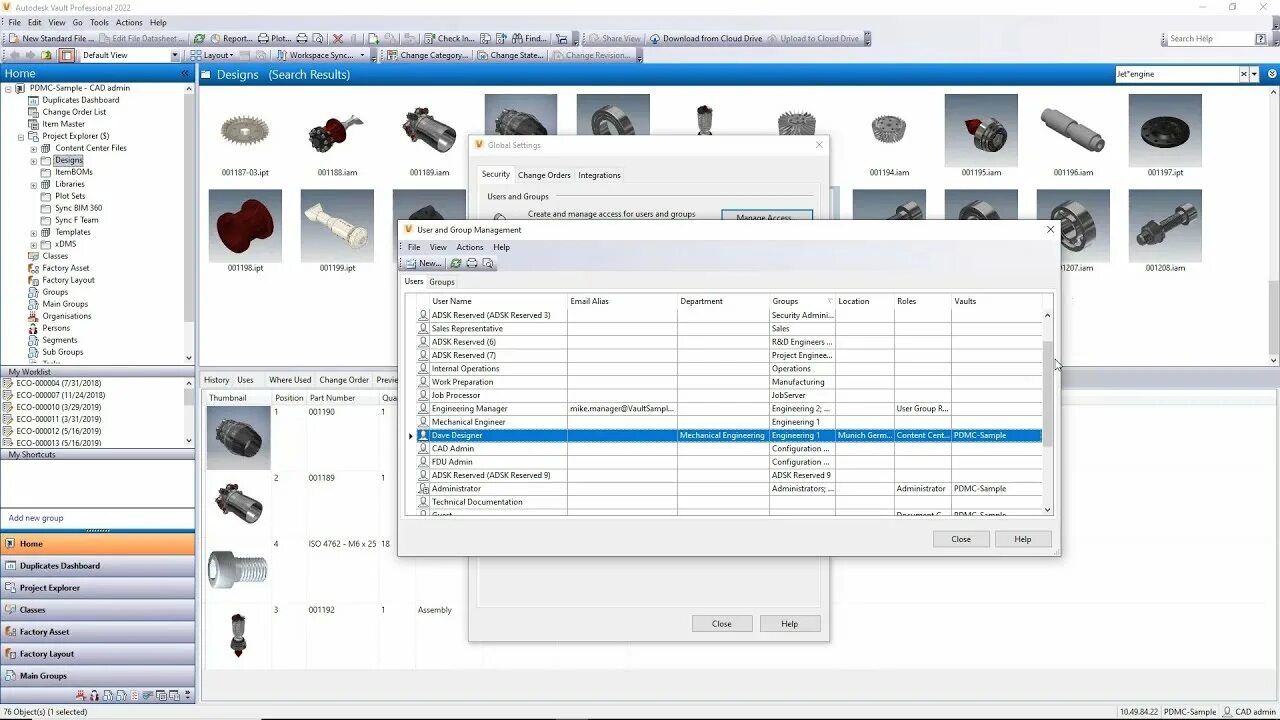Select Duplicates Dashboard in the tree
1280x720 pixels.
click(x=80, y=100)
